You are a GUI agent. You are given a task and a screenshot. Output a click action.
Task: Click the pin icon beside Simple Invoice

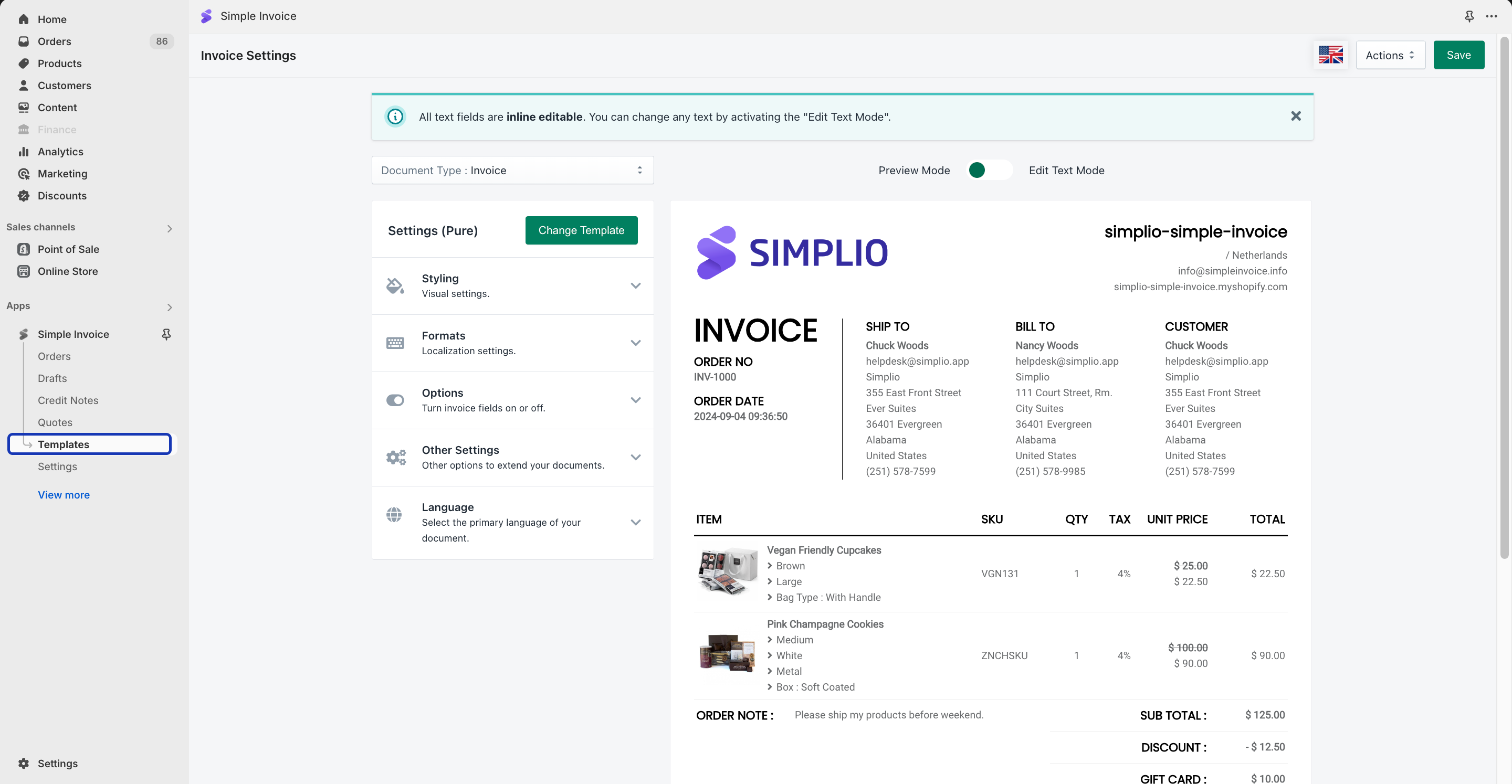point(166,334)
